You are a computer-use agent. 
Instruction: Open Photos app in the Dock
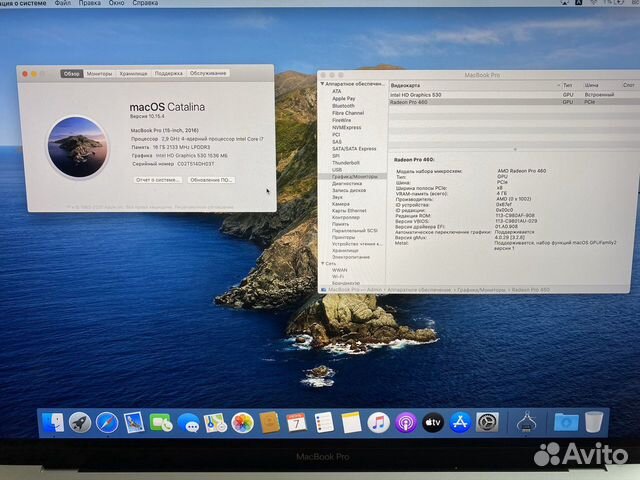pos(242,422)
